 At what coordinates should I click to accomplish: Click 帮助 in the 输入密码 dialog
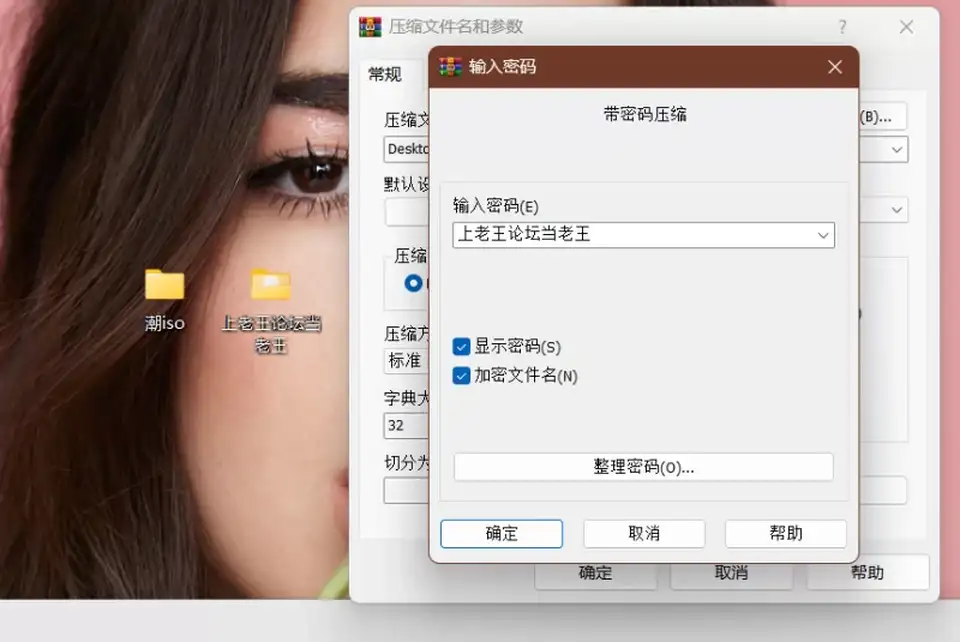[x=786, y=534]
